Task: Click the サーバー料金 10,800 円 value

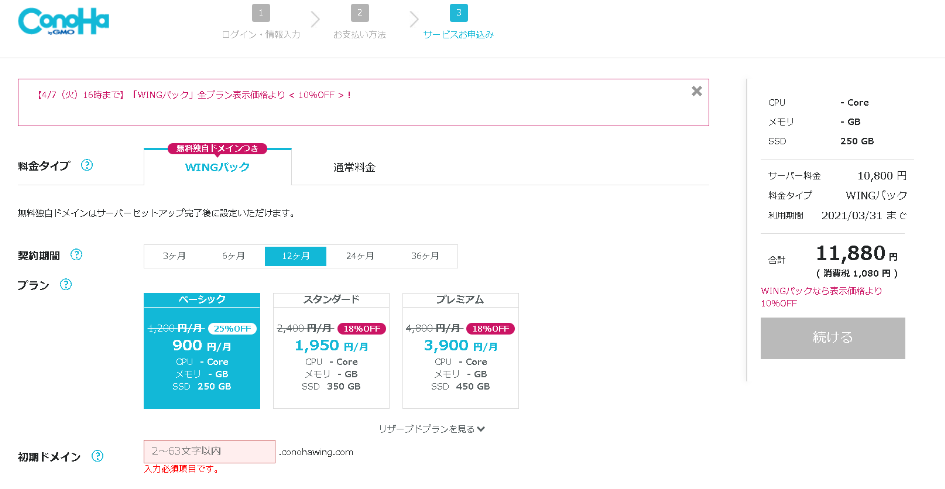Action: pos(882,176)
